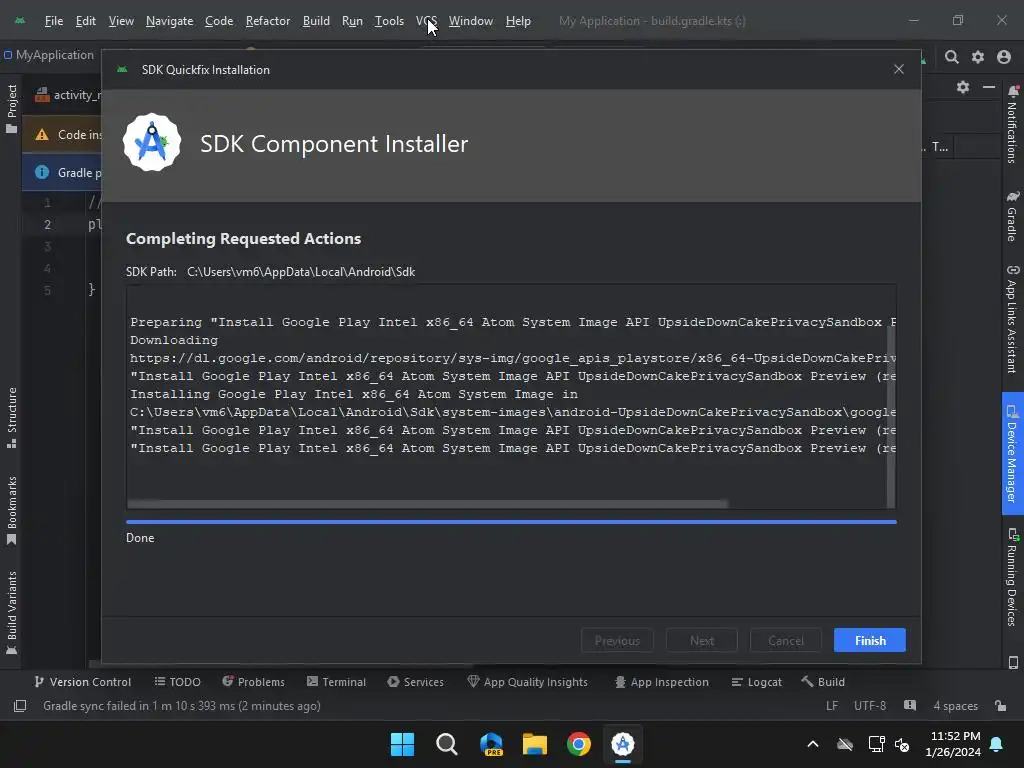Open the Build menu
The width and height of the screenshot is (1024, 768).
(x=316, y=21)
